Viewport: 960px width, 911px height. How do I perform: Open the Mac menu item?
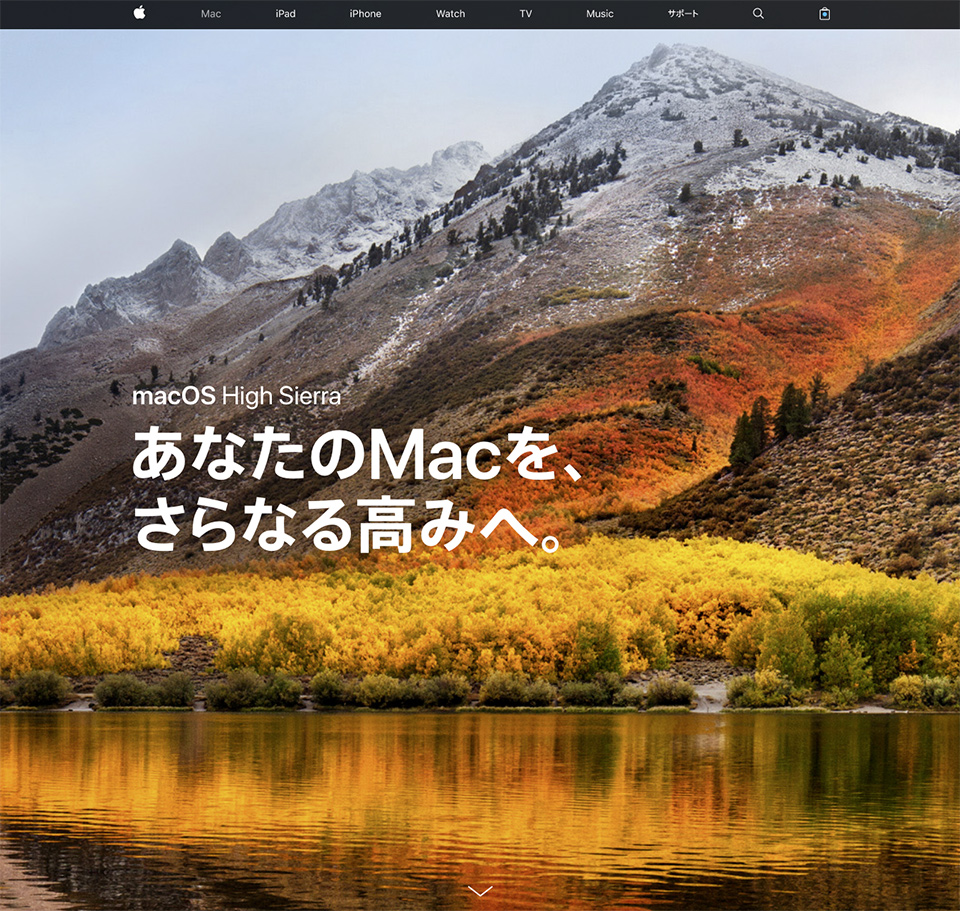(x=211, y=13)
